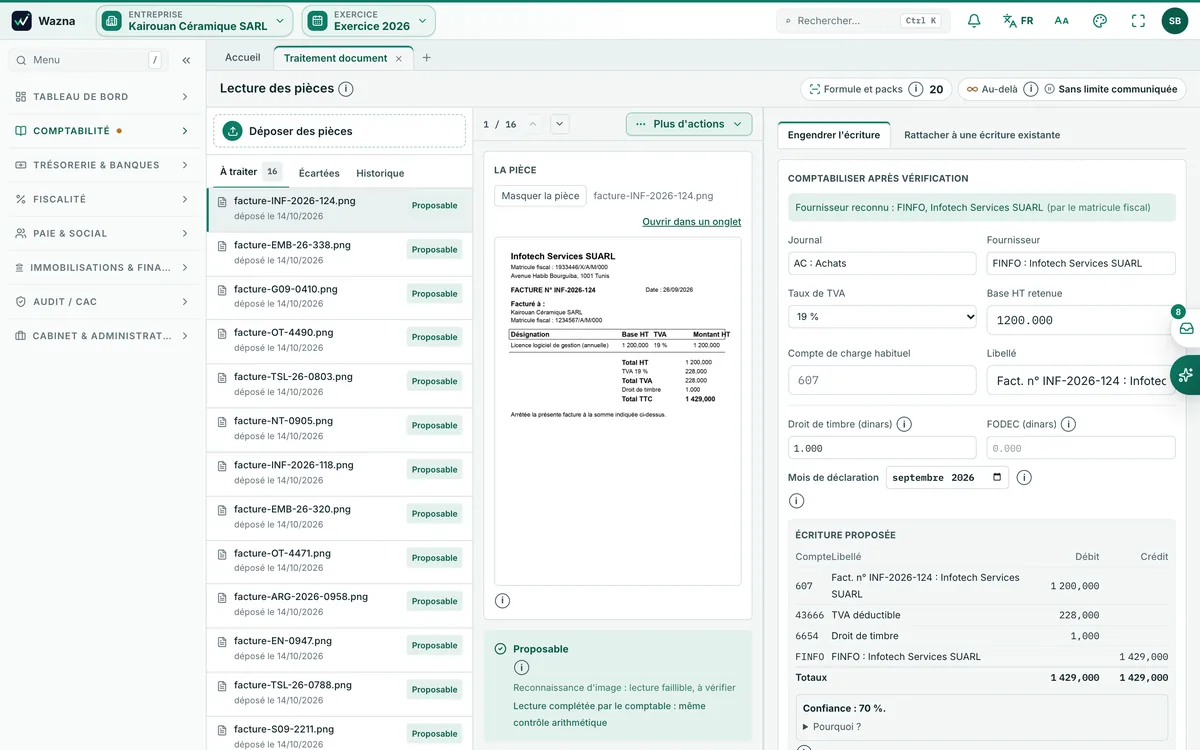This screenshot has height=750, width=1200.
Task: Select the Historique tab
Action: (380, 173)
